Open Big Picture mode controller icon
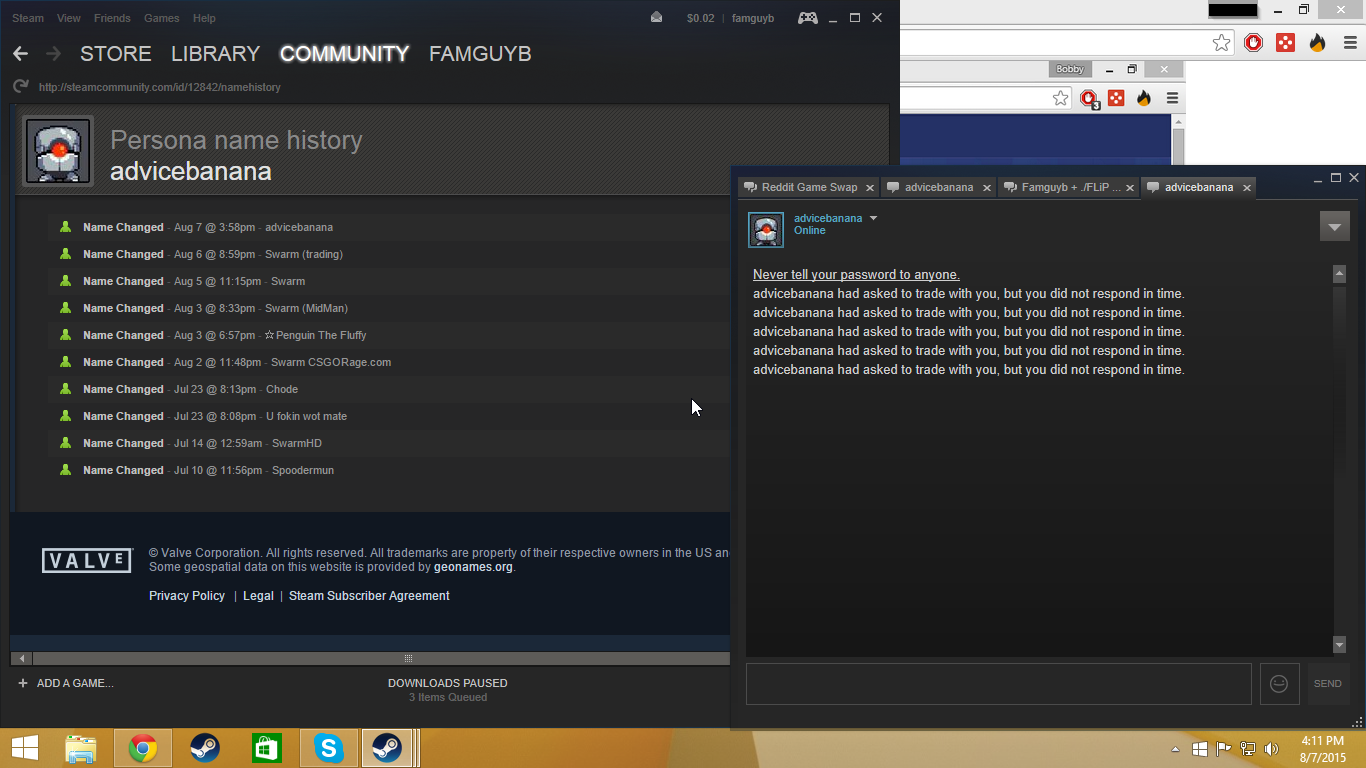This screenshot has height=768, width=1366. point(807,18)
